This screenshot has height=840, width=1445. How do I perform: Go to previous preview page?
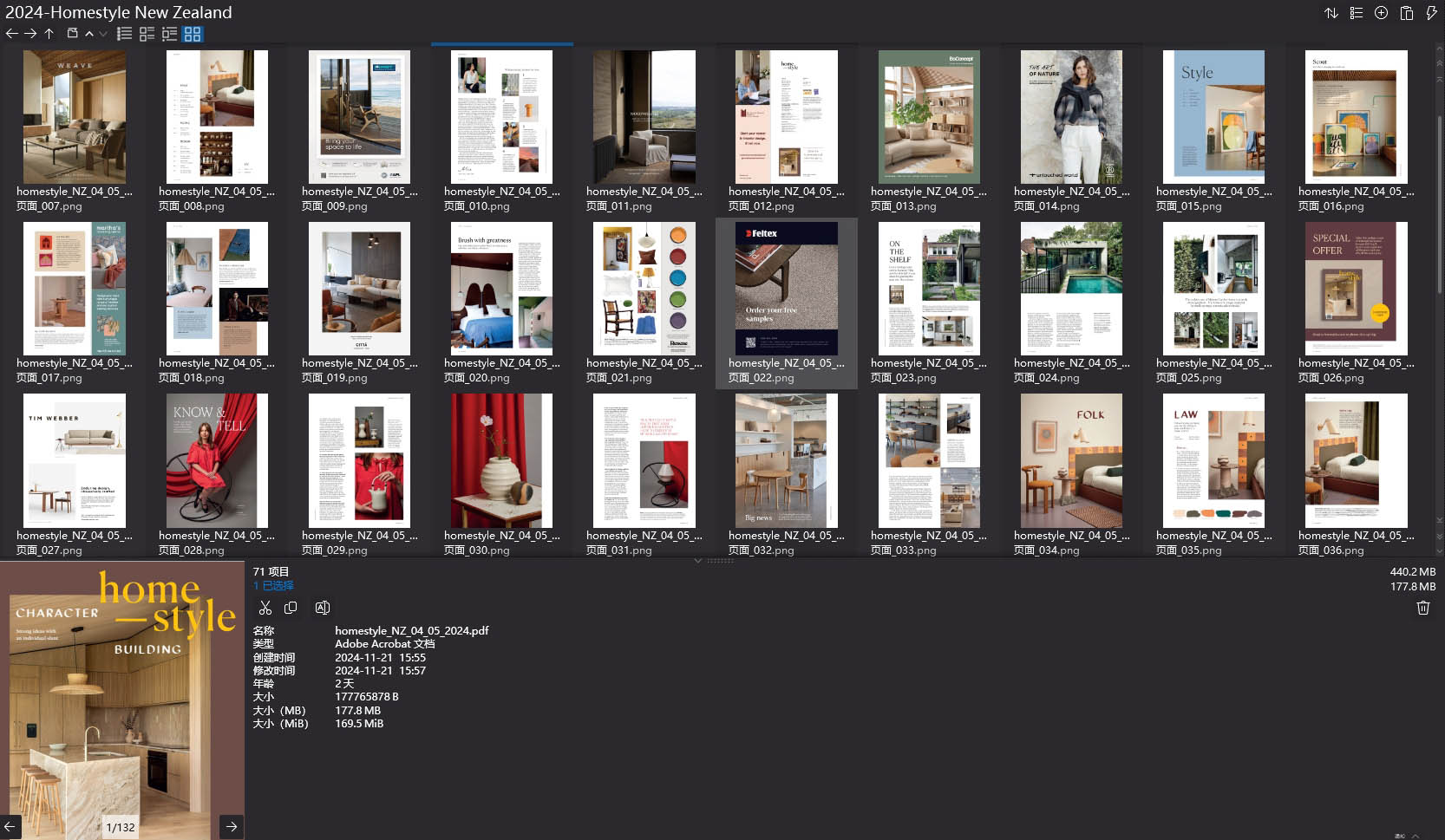pos(10,826)
